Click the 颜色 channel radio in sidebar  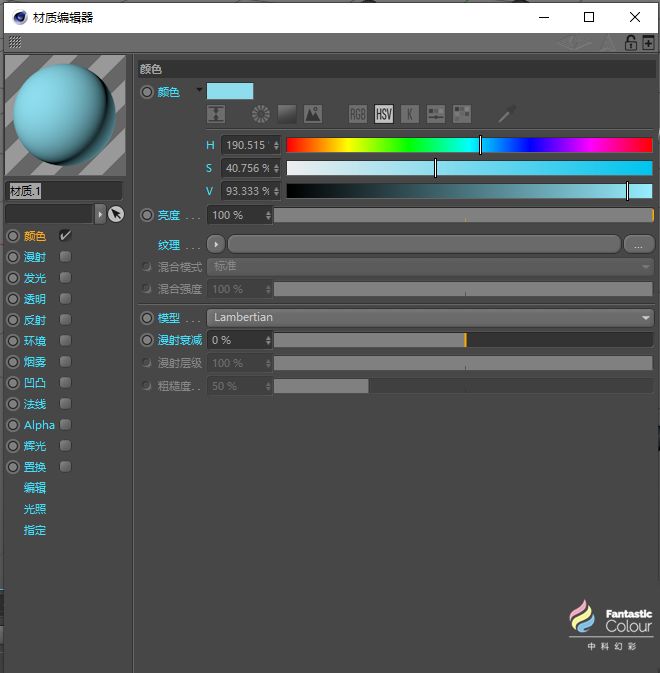pyautogui.click(x=13, y=236)
